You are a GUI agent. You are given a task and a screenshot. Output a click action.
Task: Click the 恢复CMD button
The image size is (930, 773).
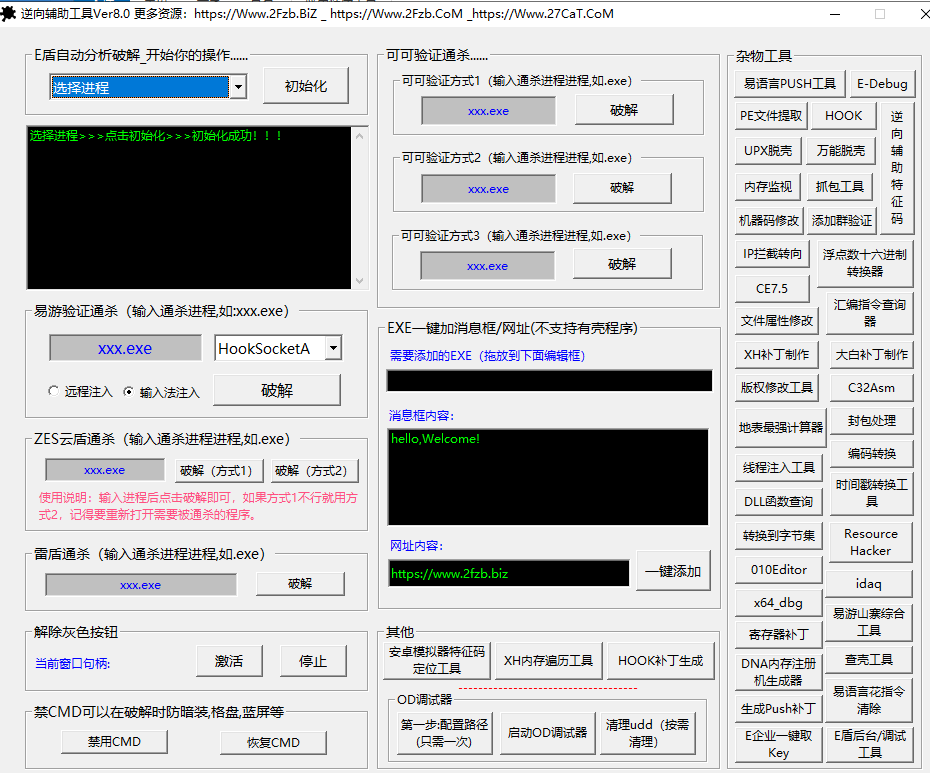(273, 742)
